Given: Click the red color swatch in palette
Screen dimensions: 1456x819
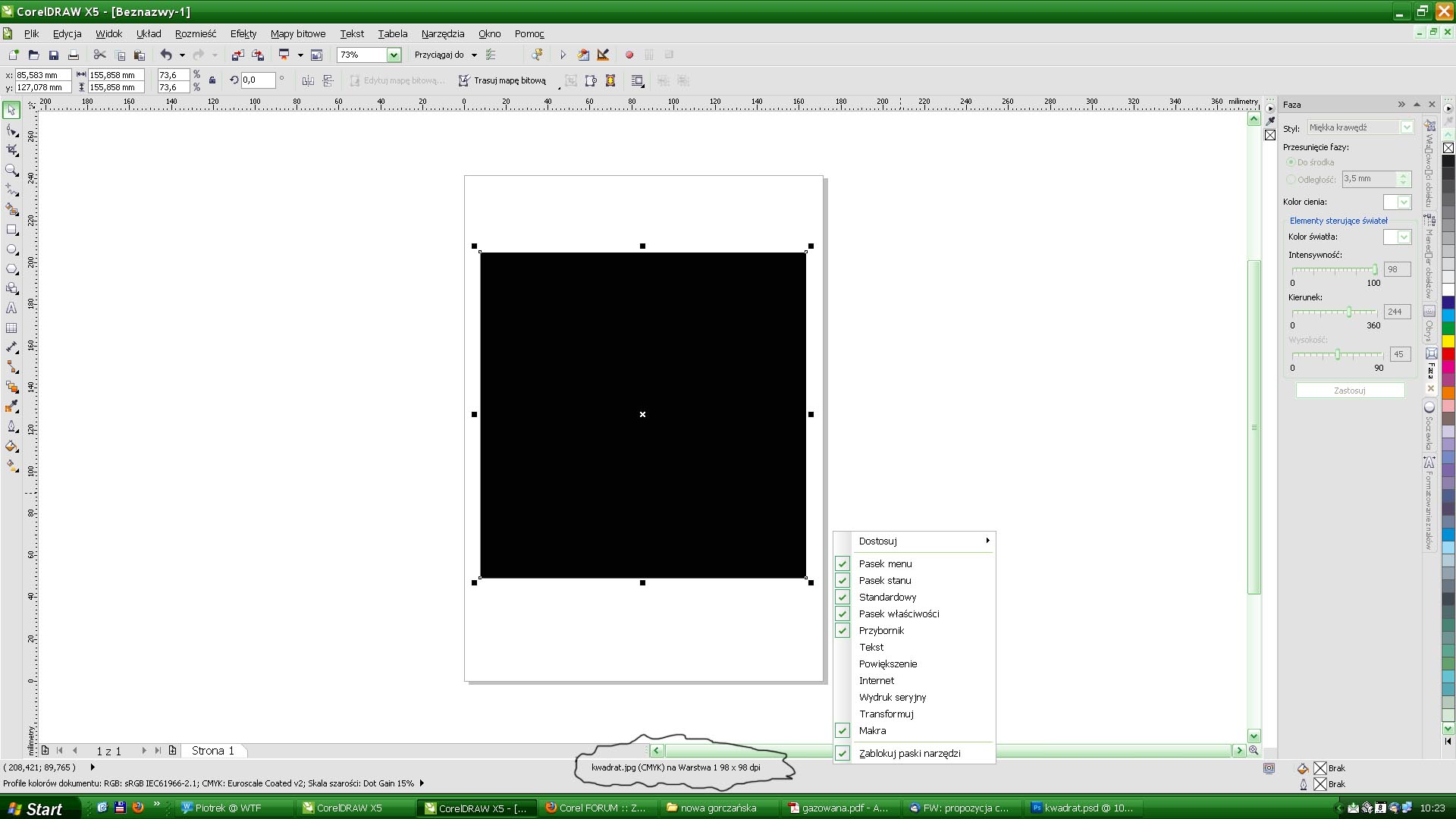Looking at the screenshot, I should pyautogui.click(x=1448, y=354).
